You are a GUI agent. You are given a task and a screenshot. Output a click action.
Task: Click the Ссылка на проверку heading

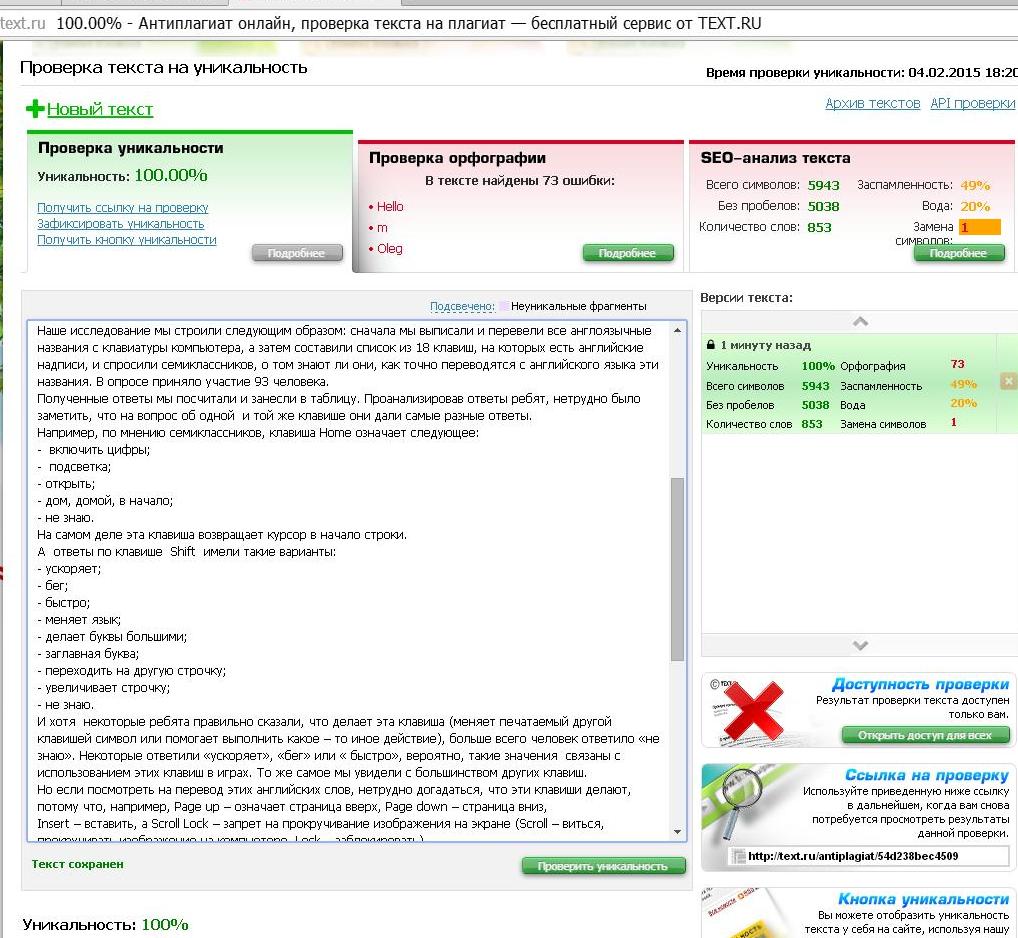(x=927, y=775)
